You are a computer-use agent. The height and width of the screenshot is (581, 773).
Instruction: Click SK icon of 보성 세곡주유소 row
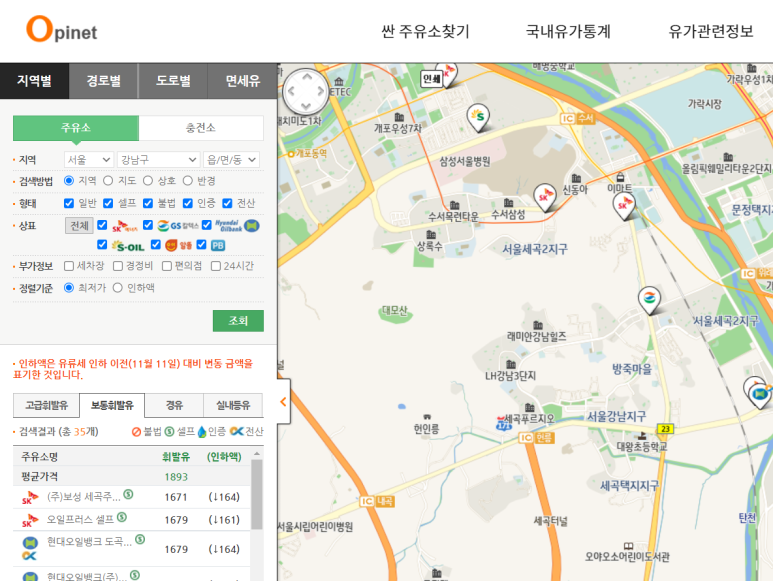[x=30, y=498]
